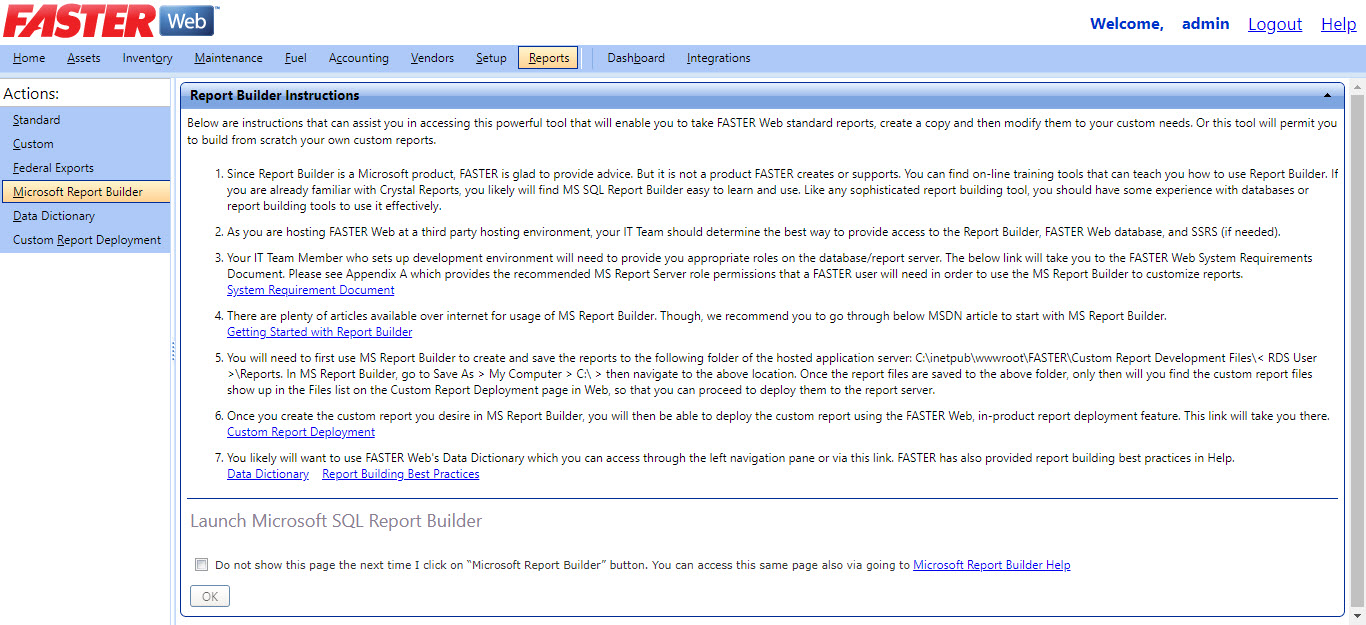
Task: Open the Fuel menu
Action: tap(296, 58)
